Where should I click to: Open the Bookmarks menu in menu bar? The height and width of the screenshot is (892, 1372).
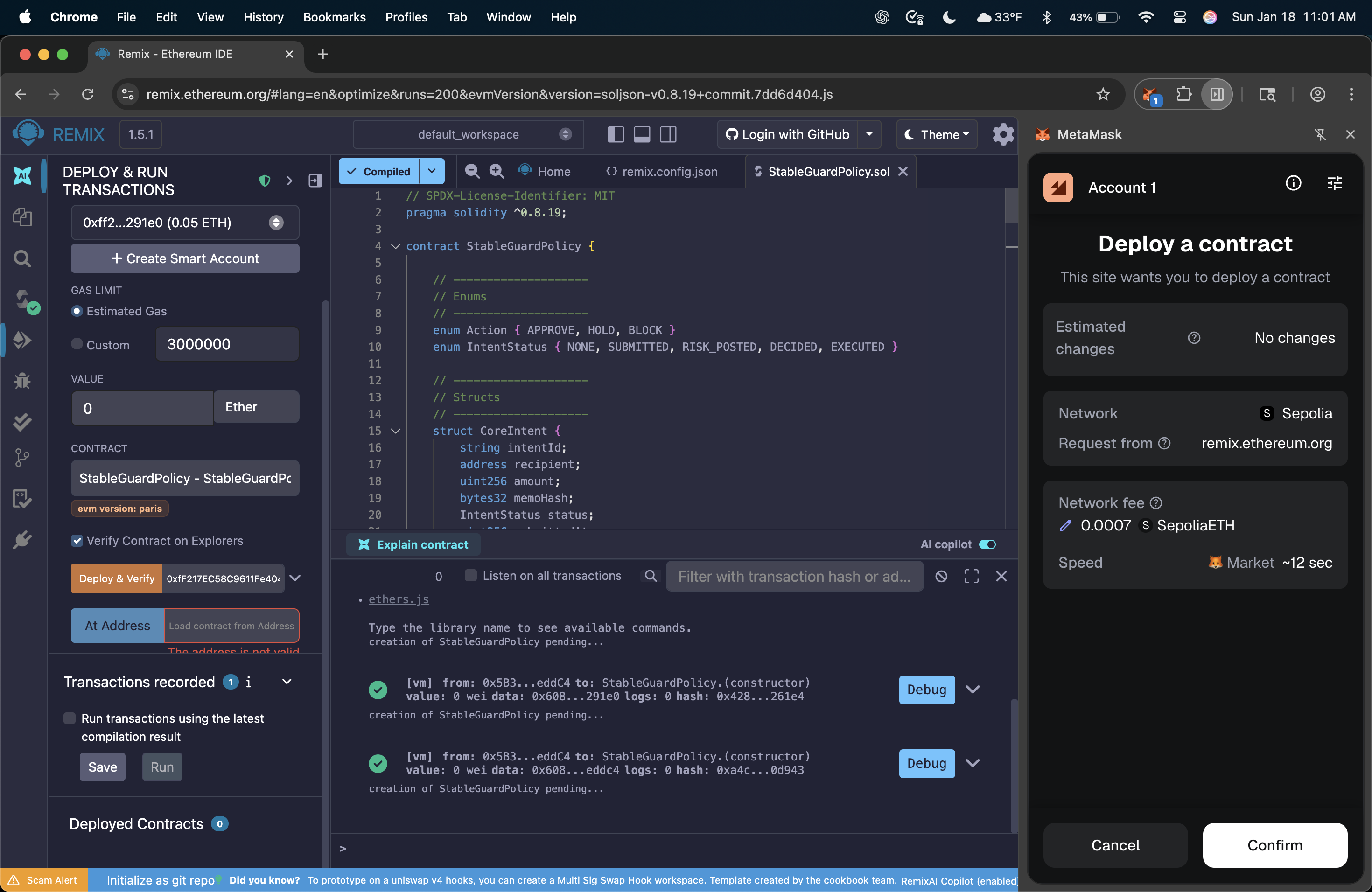334,17
